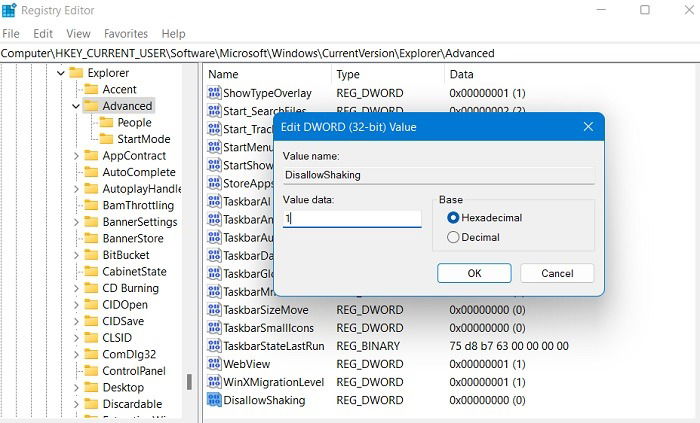
Task: Click REG_BINARY type of TaskbarStateLastRun
Action: (368, 346)
